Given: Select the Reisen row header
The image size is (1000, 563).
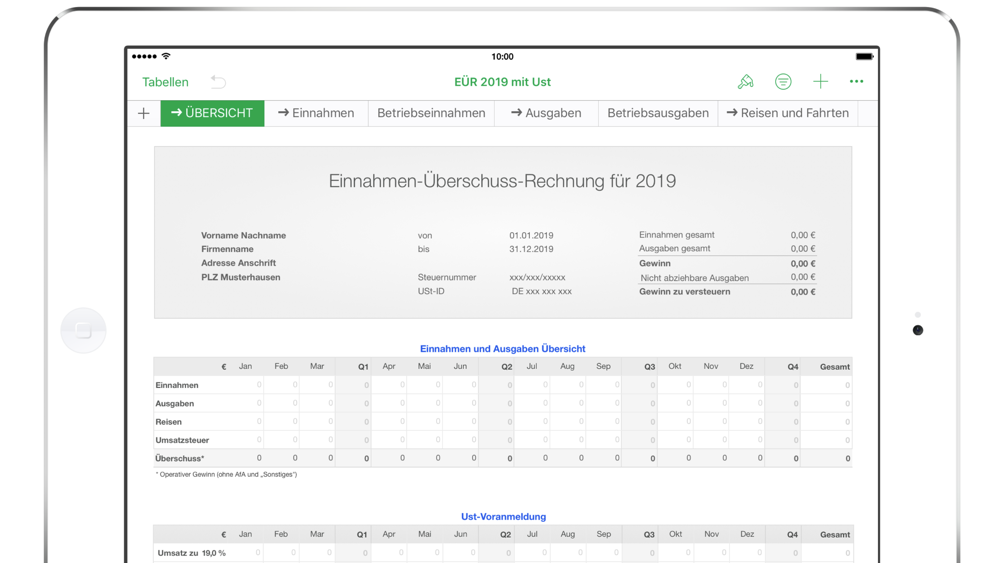Looking at the screenshot, I should pyautogui.click(x=168, y=422).
